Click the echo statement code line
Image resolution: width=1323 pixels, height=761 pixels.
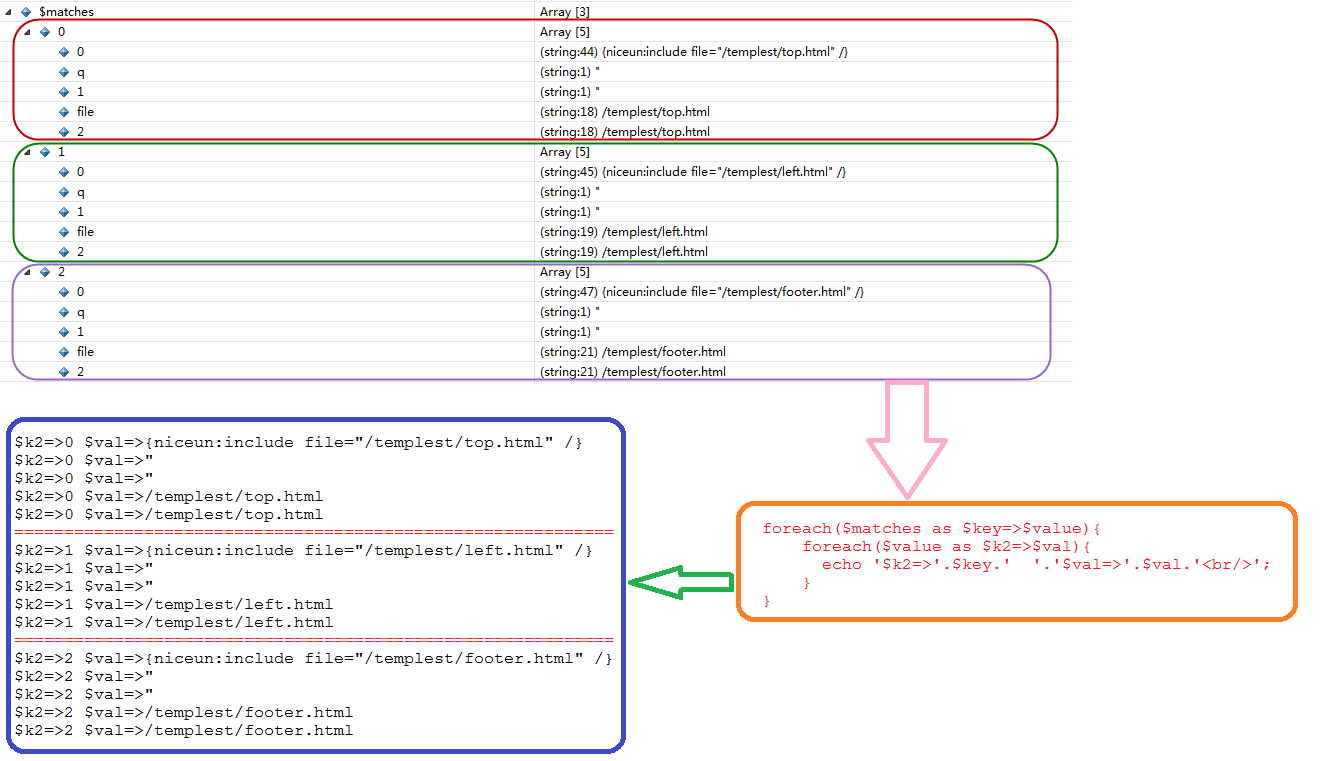[1046, 565]
